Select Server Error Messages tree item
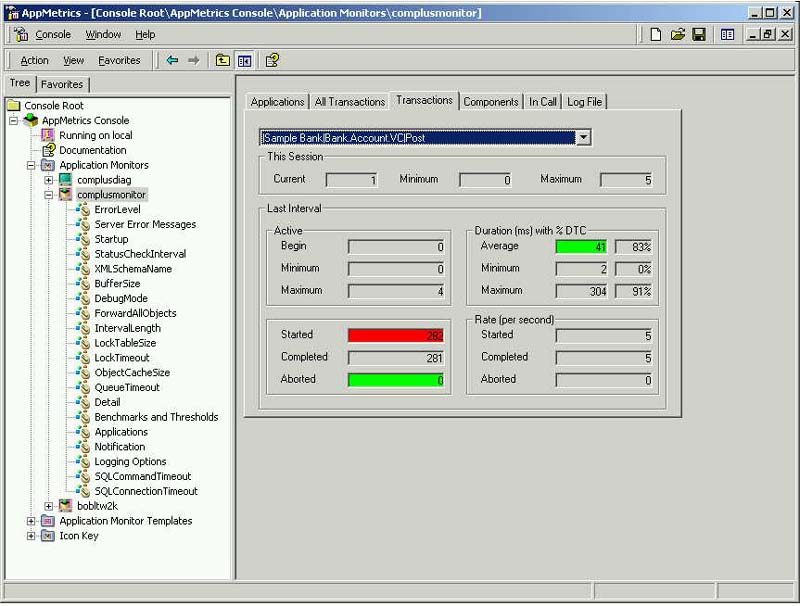This screenshot has height=606, width=800. click(x=145, y=224)
